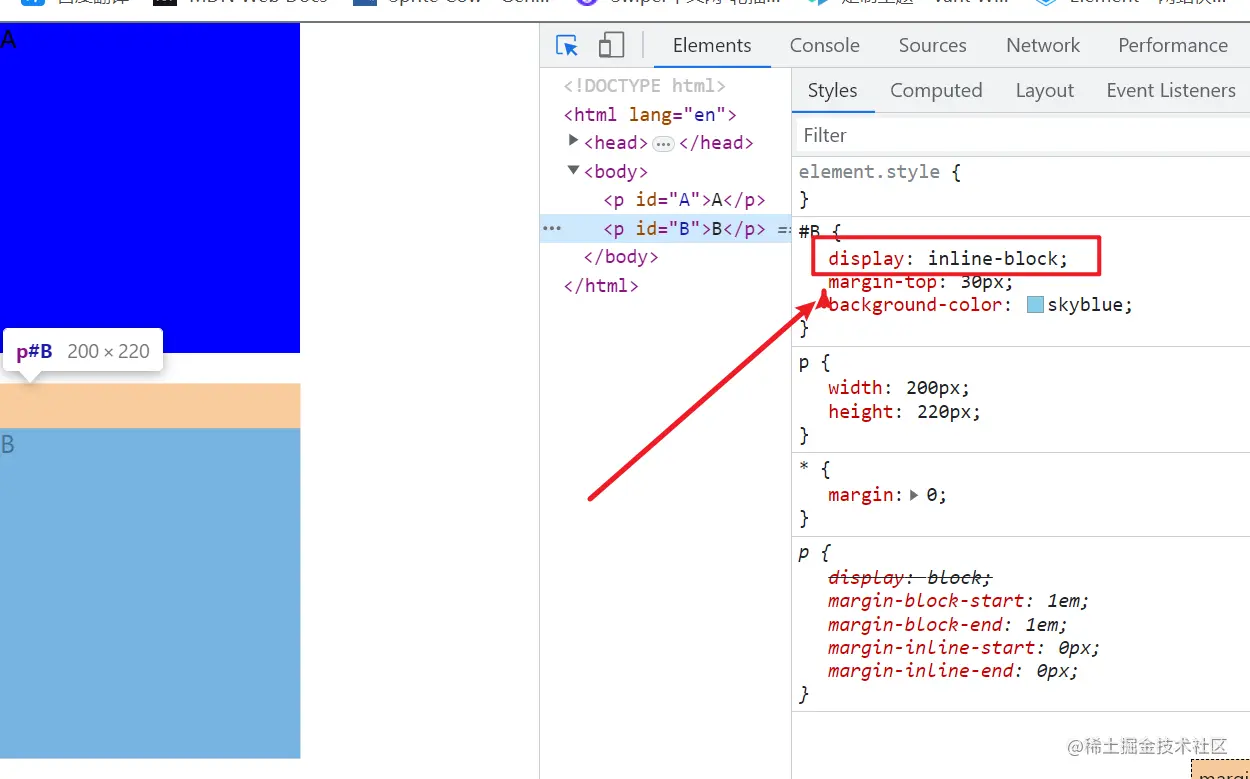Open the skyblue color swatch picker
The width and height of the screenshot is (1250, 779).
point(1035,305)
